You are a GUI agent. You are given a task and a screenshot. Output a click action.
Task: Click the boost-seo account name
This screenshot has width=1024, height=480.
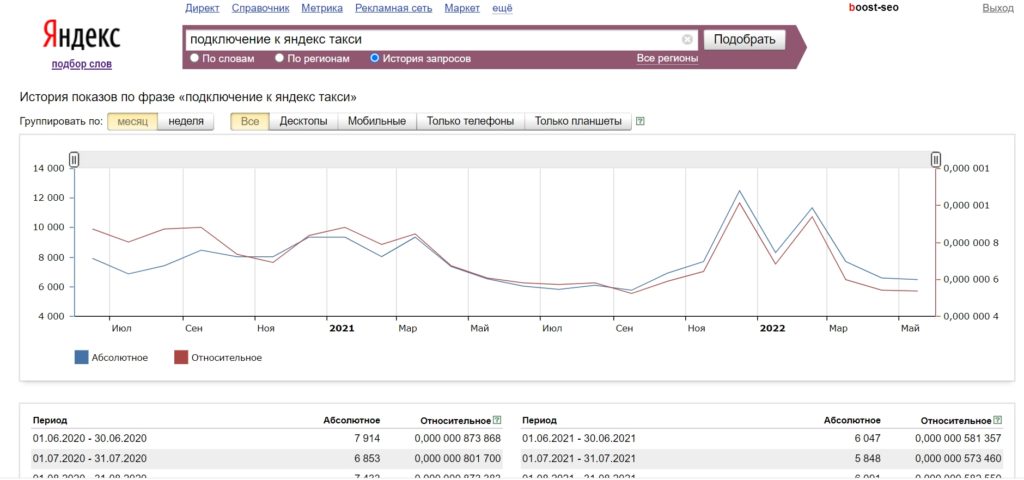point(873,8)
